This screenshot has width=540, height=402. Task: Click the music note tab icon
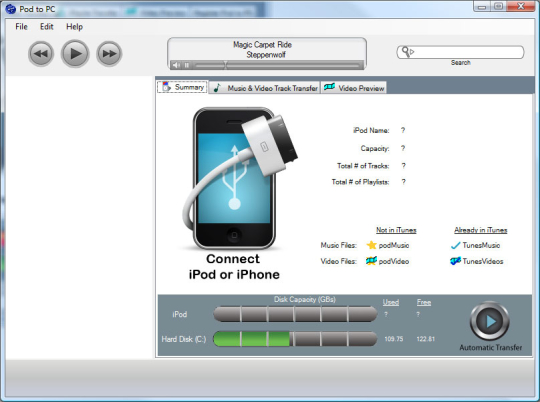click(217, 88)
